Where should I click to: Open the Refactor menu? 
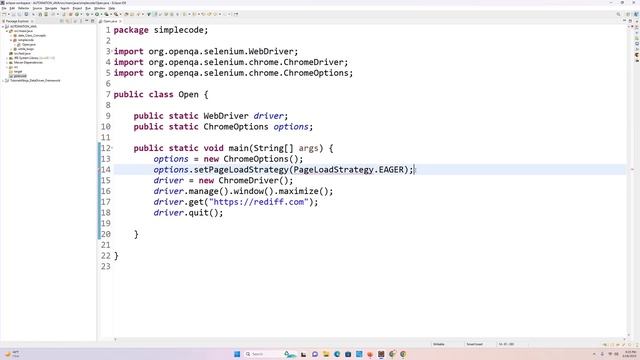click(x=24, y=8)
